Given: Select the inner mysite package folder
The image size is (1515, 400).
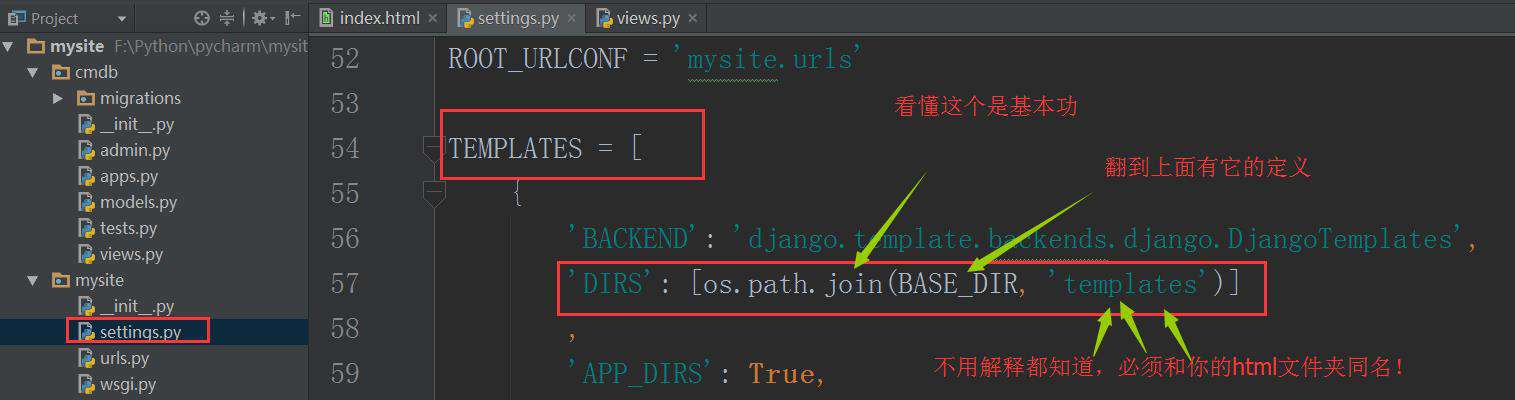Looking at the screenshot, I should [x=99, y=280].
